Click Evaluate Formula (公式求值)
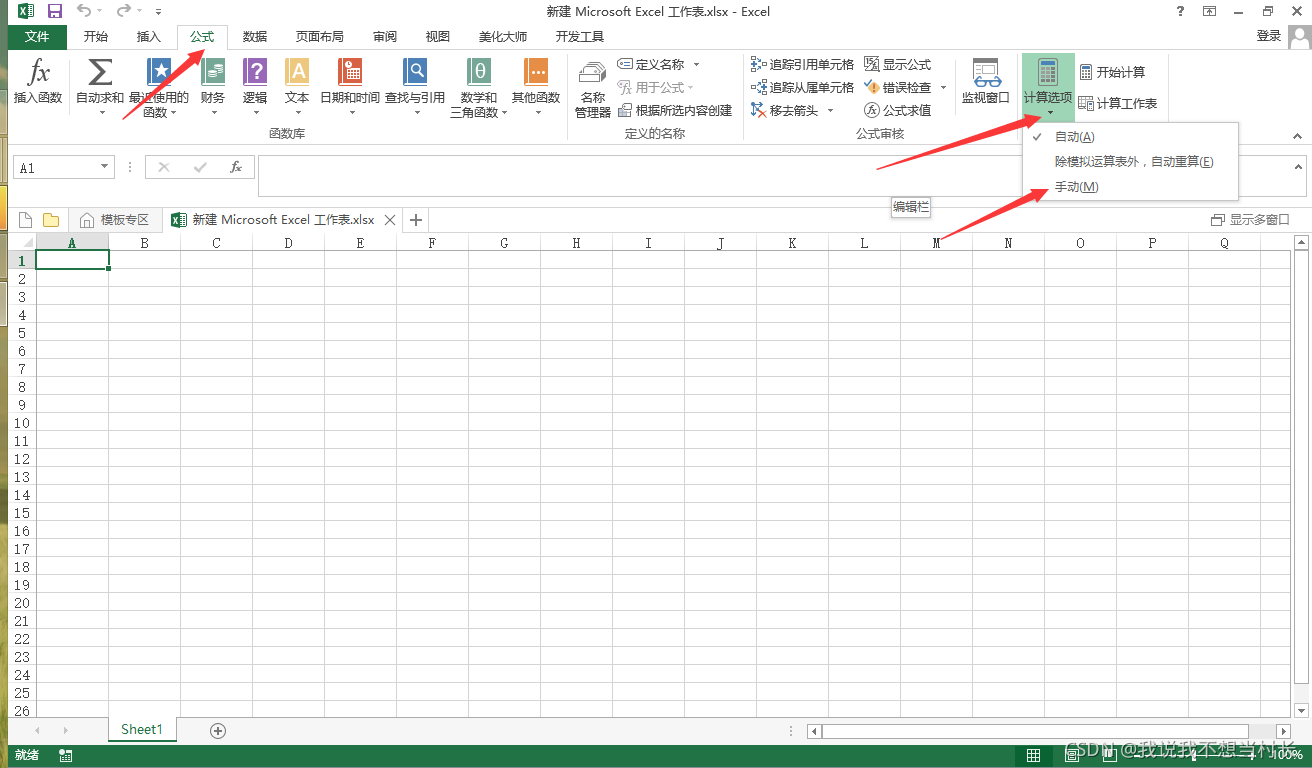 897,110
